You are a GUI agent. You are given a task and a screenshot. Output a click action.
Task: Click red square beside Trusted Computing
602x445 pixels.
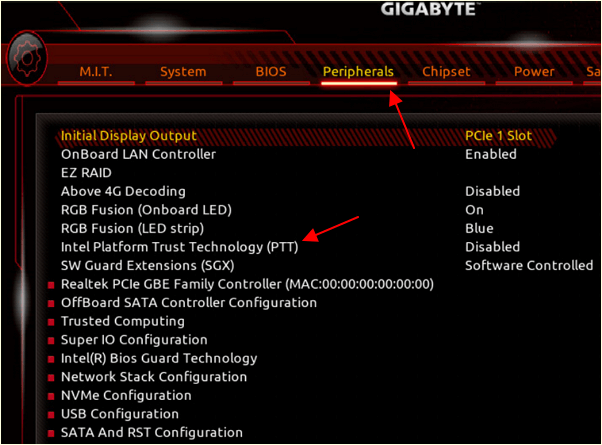point(51,322)
